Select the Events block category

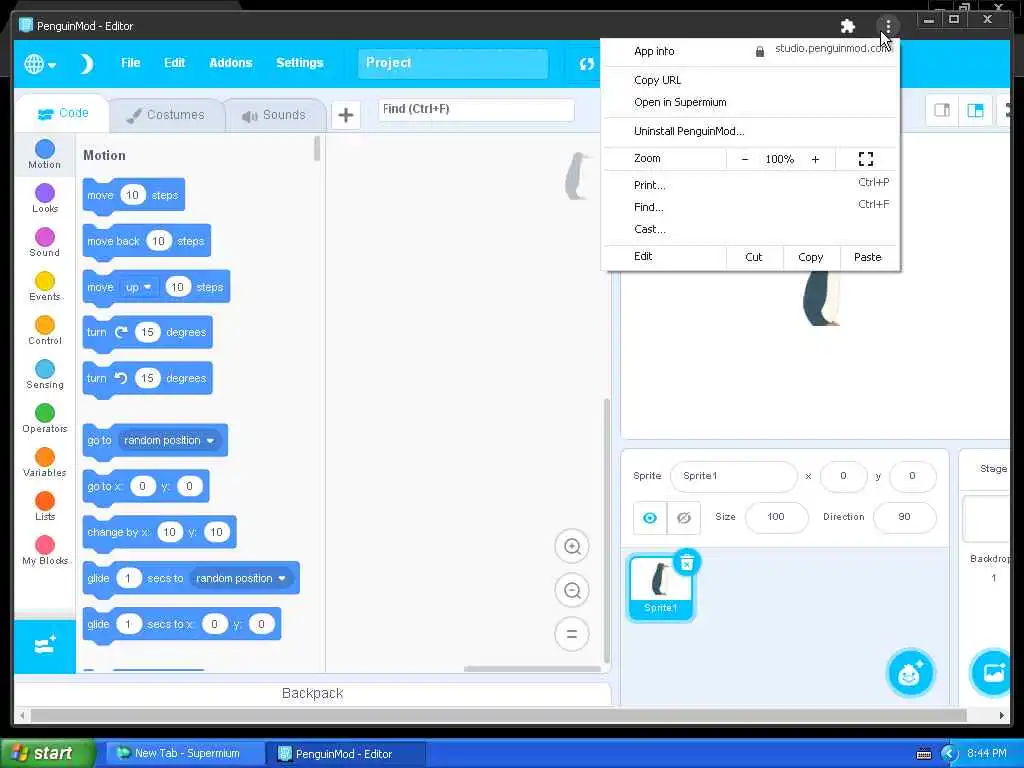pyautogui.click(x=44, y=287)
